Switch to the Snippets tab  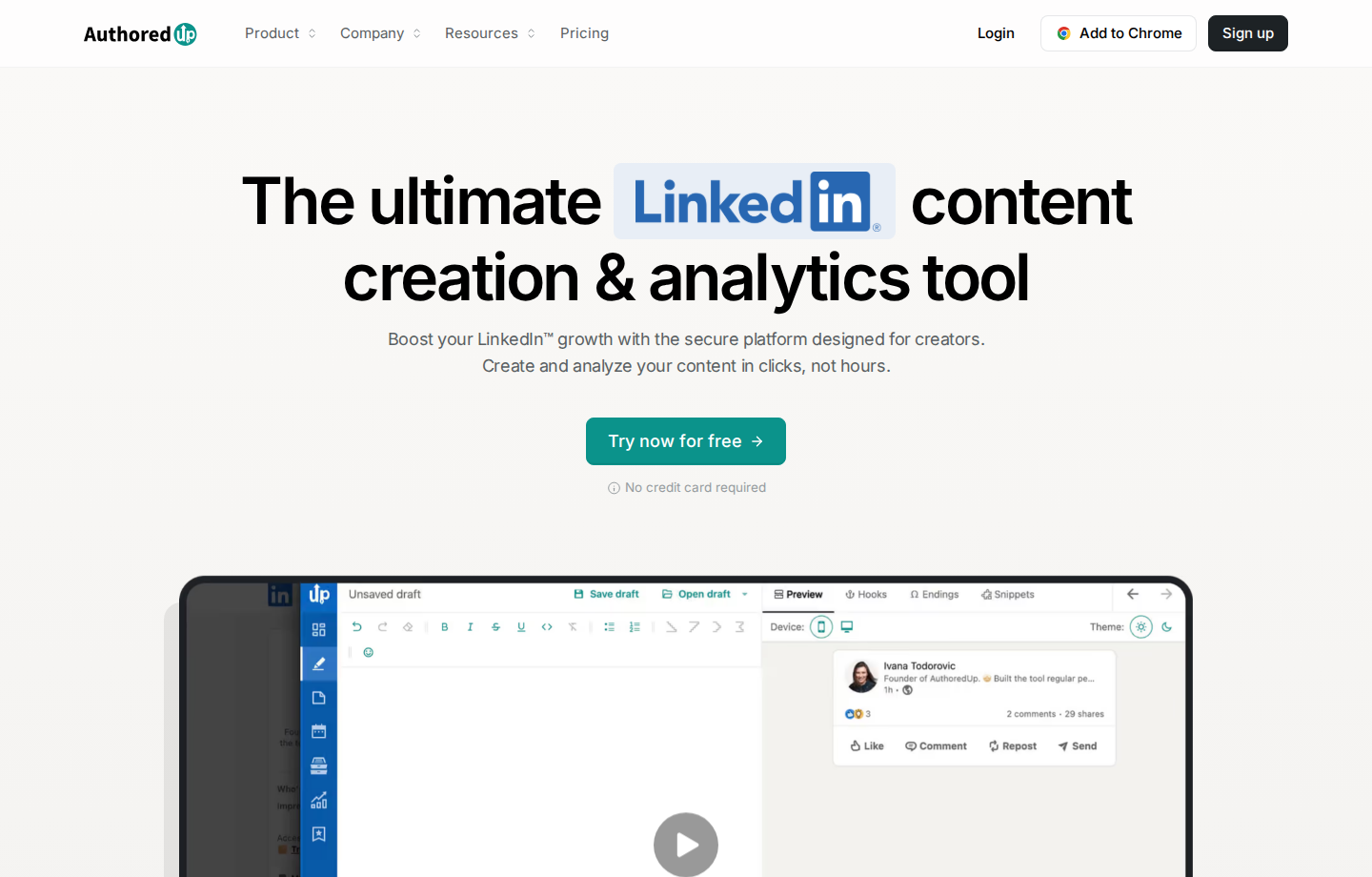(1008, 595)
